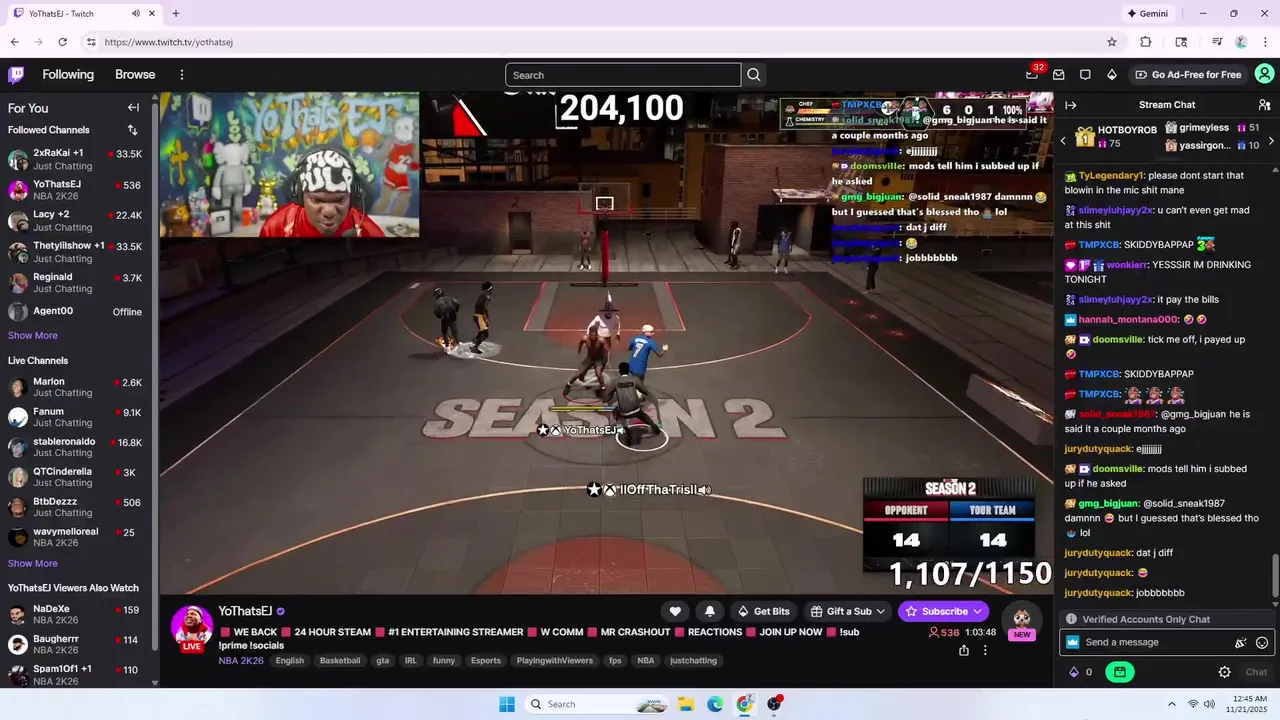Open stream more options vertical dots

(985, 650)
